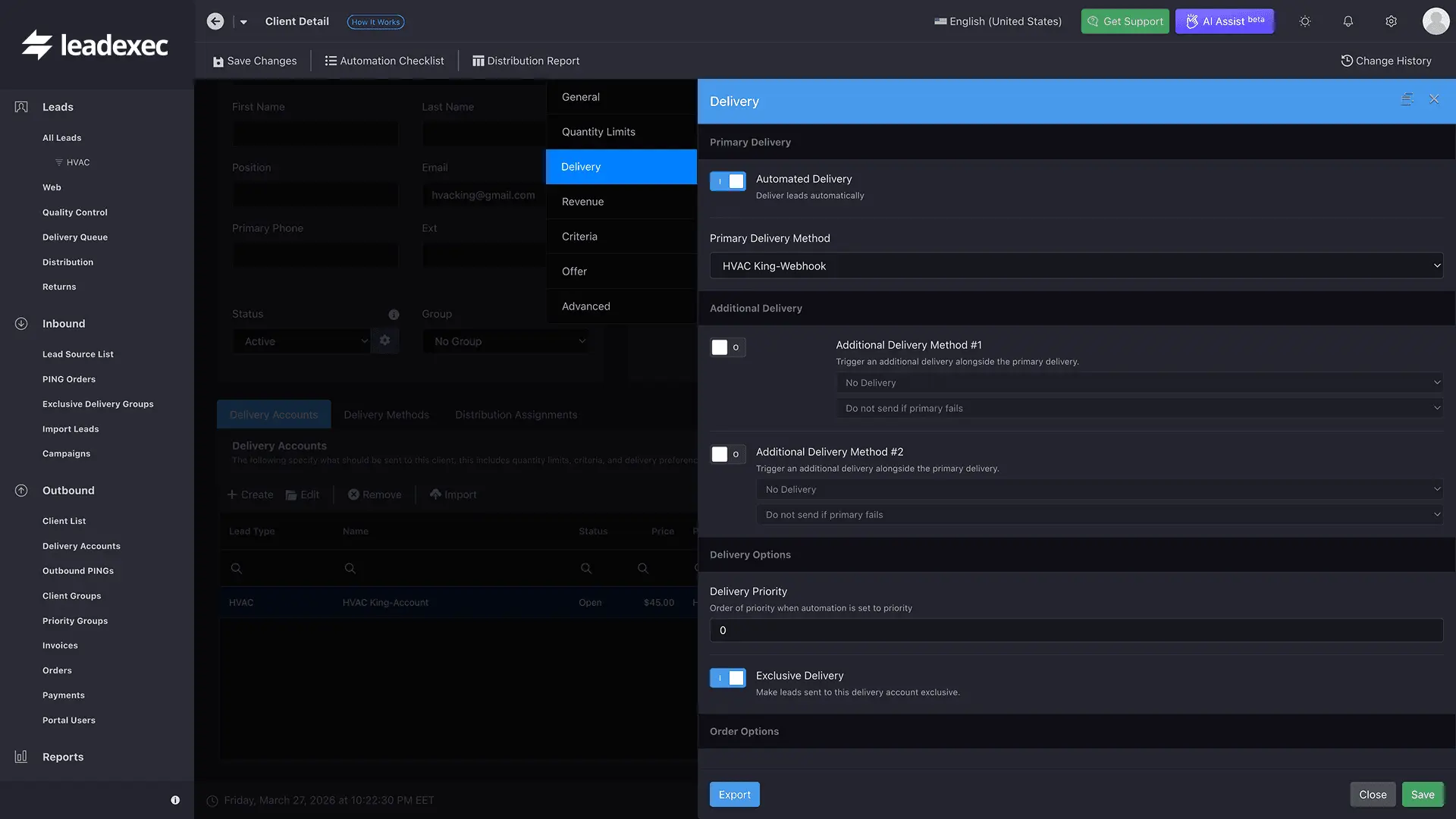Click the leadexec logo
The height and width of the screenshot is (819, 1456).
95,45
